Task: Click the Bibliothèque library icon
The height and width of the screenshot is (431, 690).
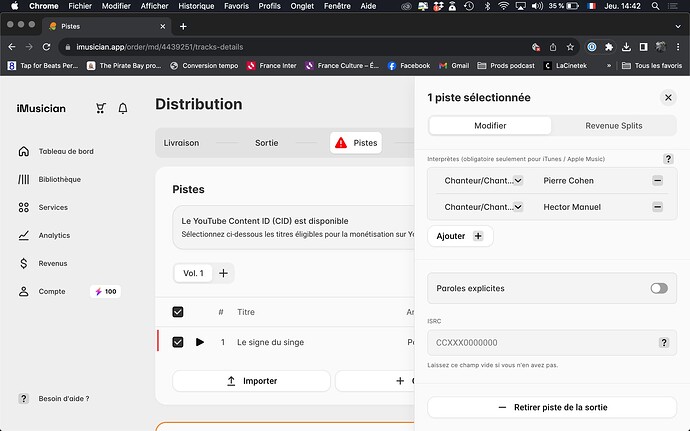Action: [24, 179]
